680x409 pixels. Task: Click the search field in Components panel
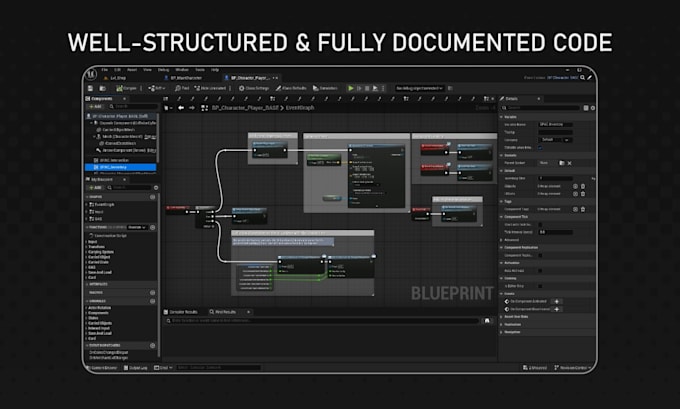tap(133, 107)
